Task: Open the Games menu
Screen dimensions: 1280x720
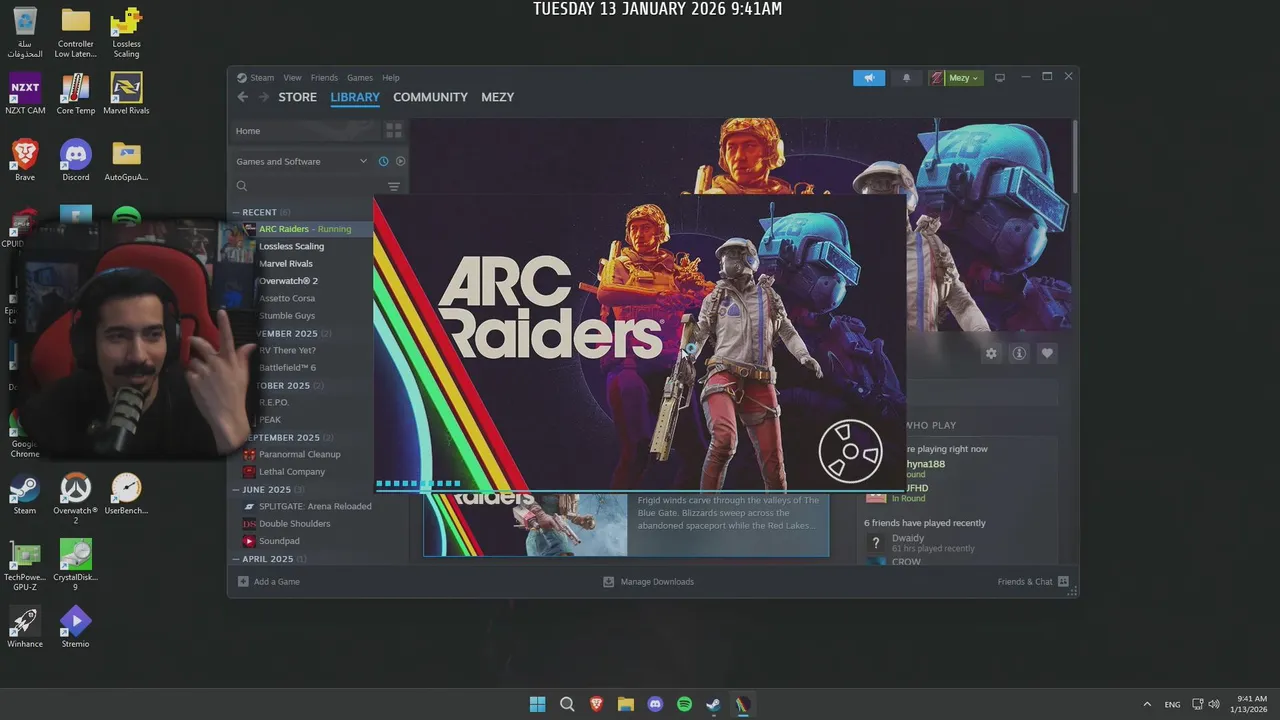Action: 360,78
